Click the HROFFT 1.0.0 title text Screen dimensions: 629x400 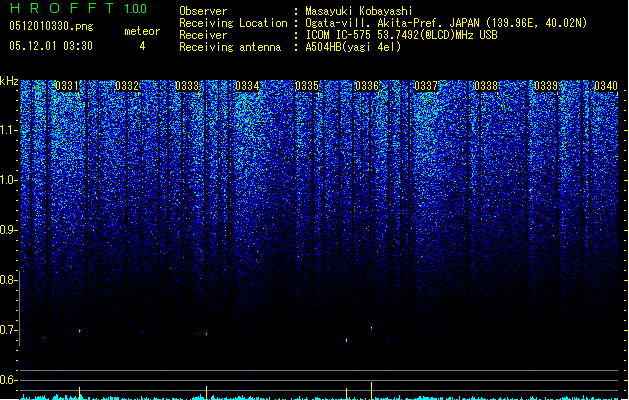point(79,8)
